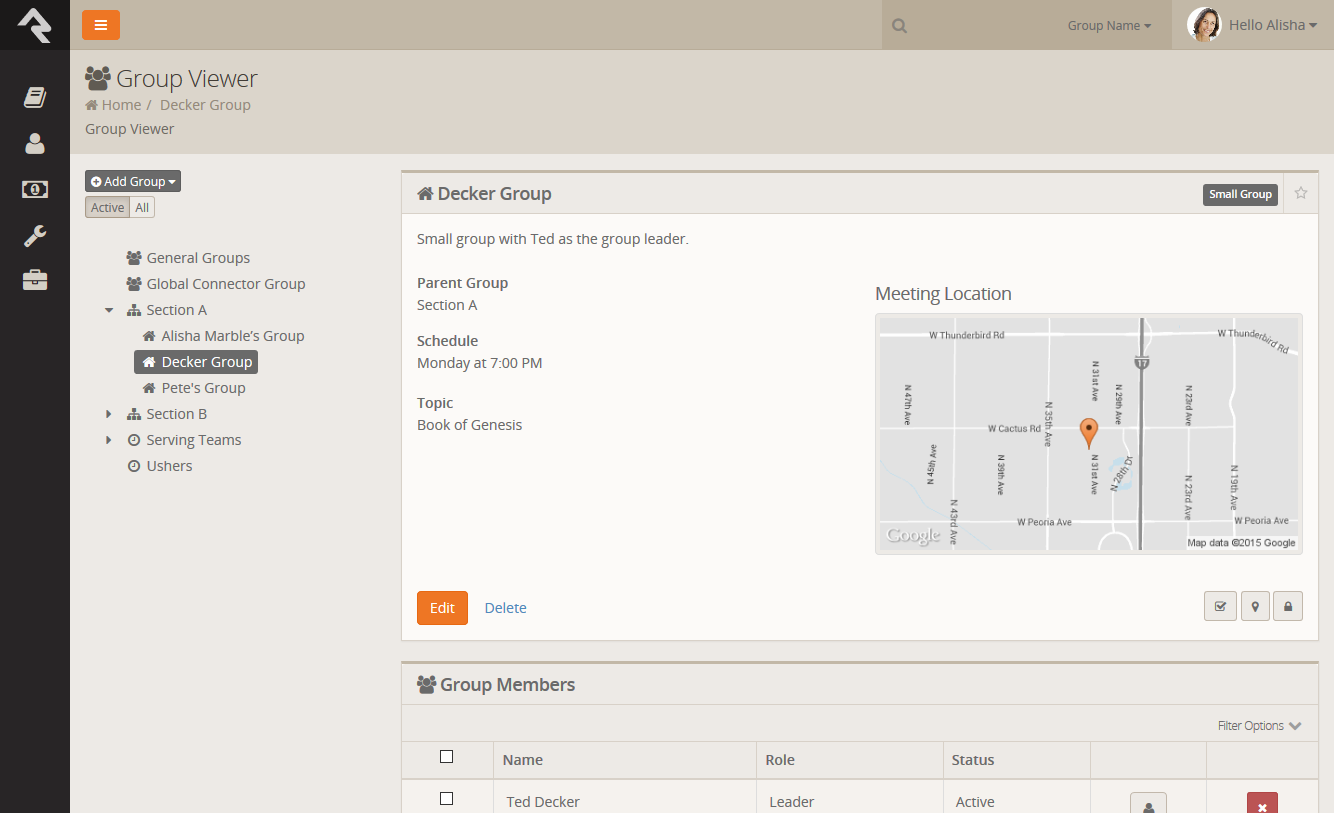Image resolution: width=1334 pixels, height=813 pixels.
Task: Open the Add Group dropdown
Action: (133, 181)
